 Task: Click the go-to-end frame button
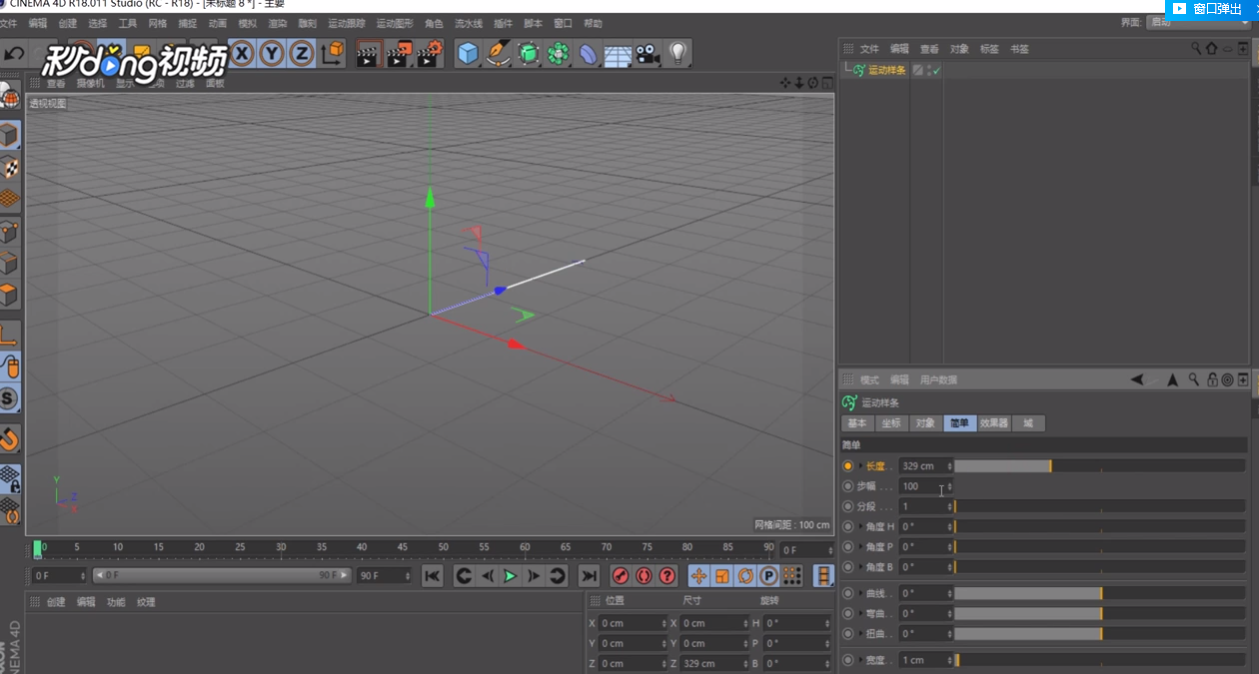pyautogui.click(x=589, y=576)
